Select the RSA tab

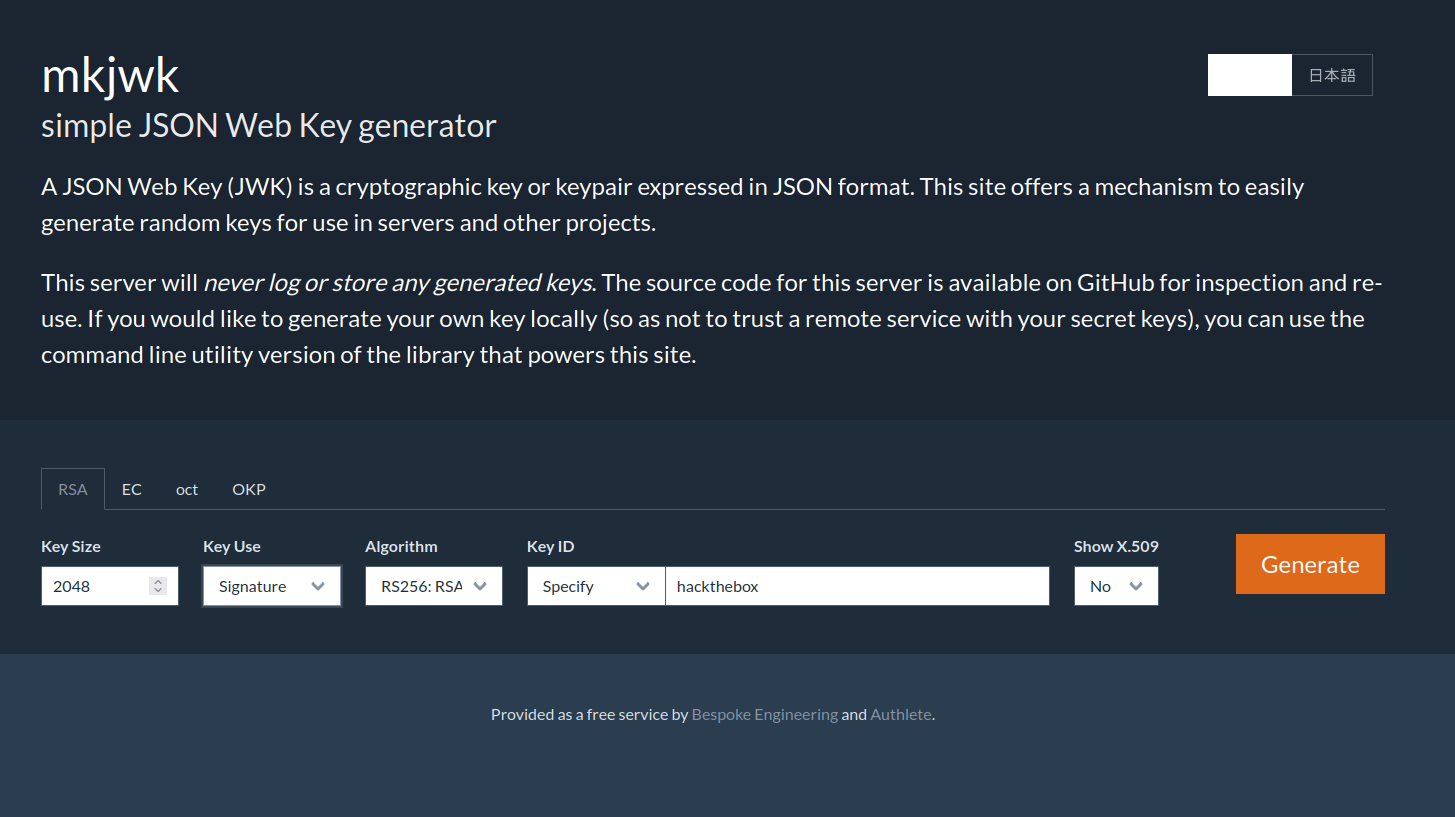tap(73, 489)
